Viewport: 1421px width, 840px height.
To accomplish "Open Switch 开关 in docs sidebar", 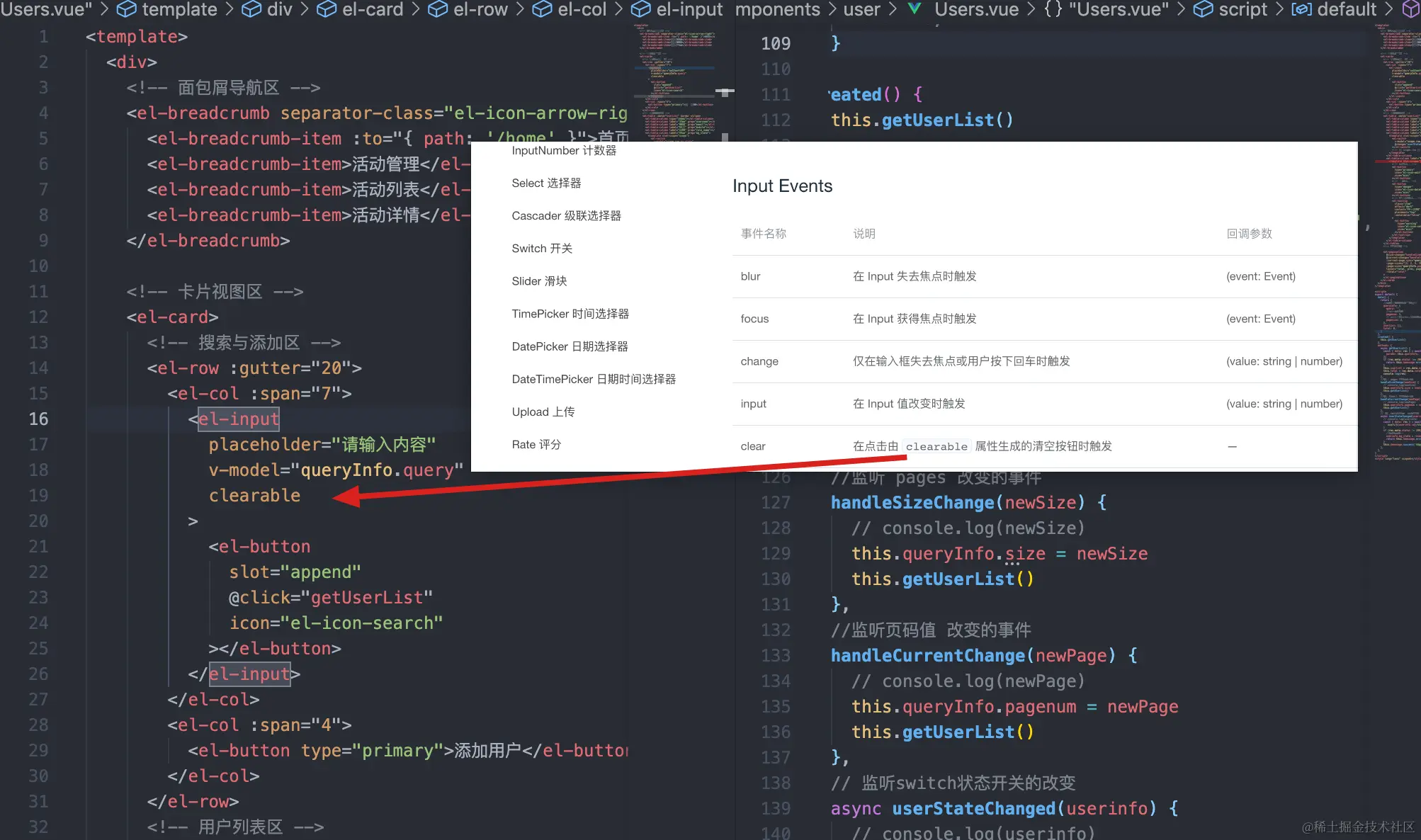I will pos(542,248).
